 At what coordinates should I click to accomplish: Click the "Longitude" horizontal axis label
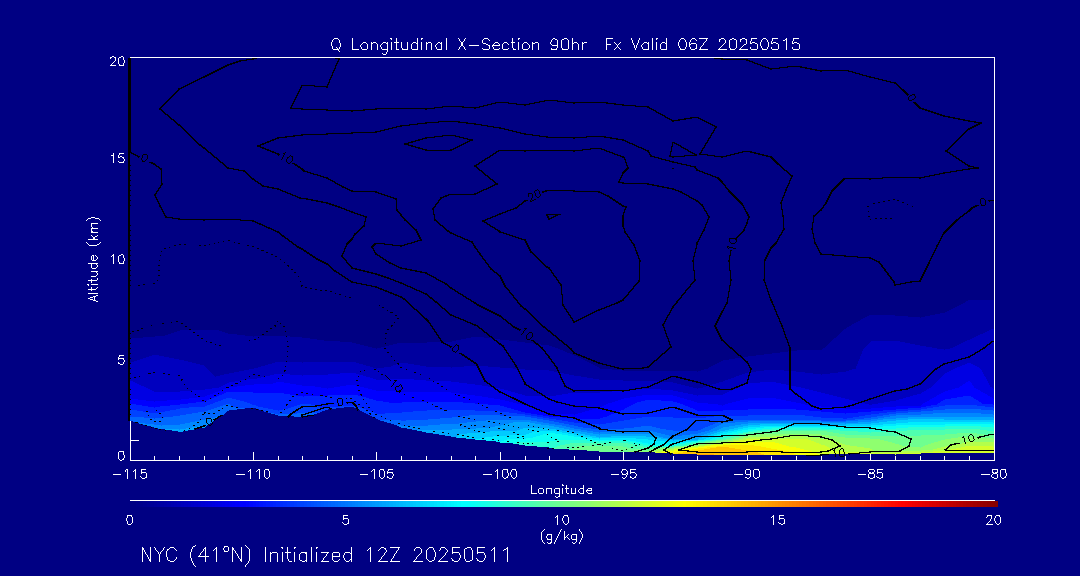tap(561, 490)
